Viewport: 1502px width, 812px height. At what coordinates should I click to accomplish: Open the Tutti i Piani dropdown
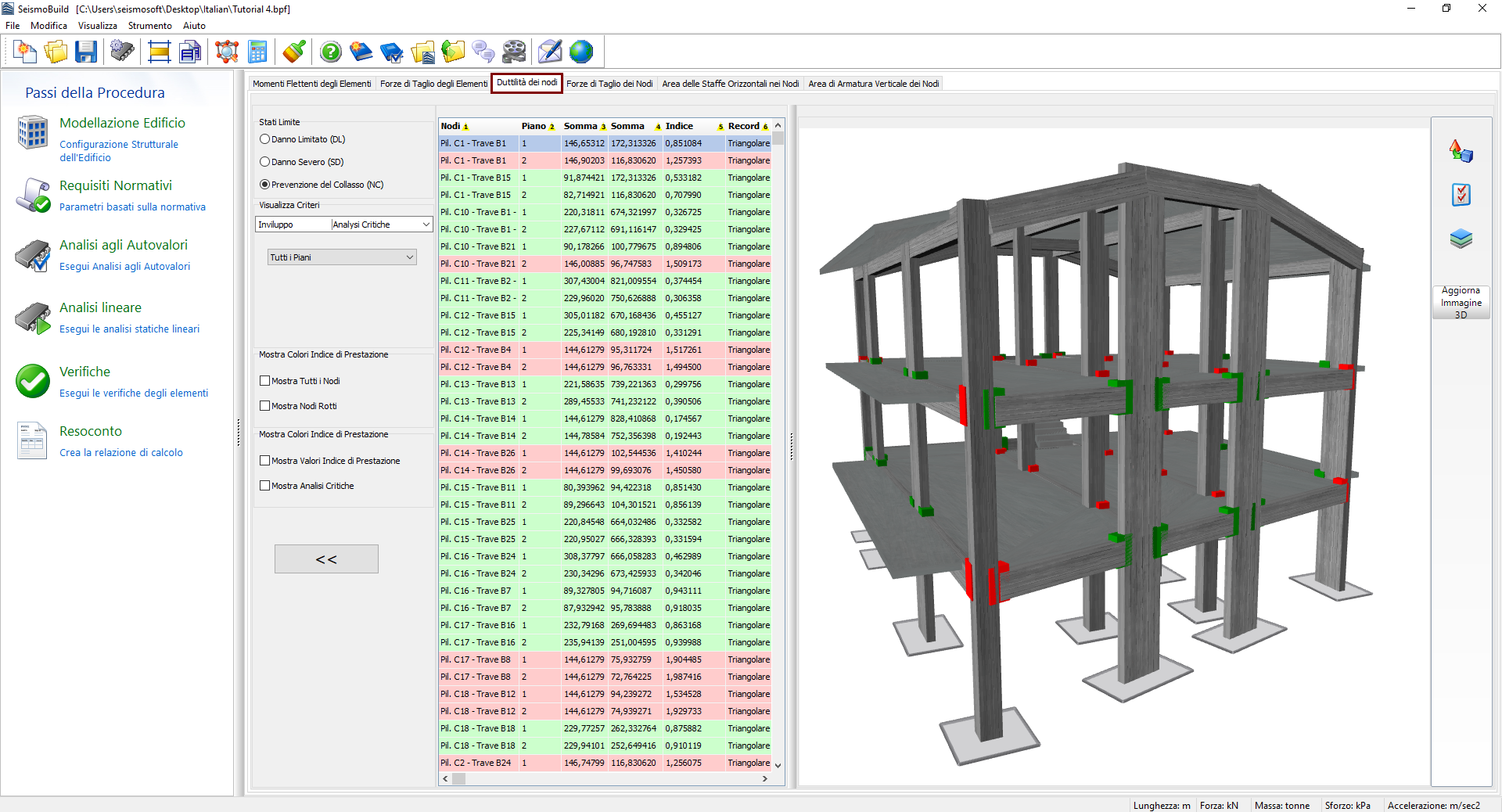[342, 257]
